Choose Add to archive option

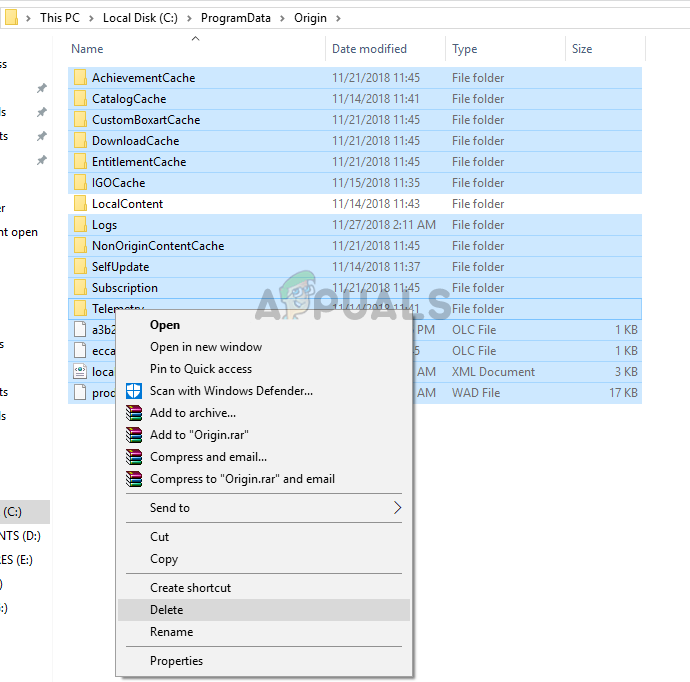[x=264, y=413]
